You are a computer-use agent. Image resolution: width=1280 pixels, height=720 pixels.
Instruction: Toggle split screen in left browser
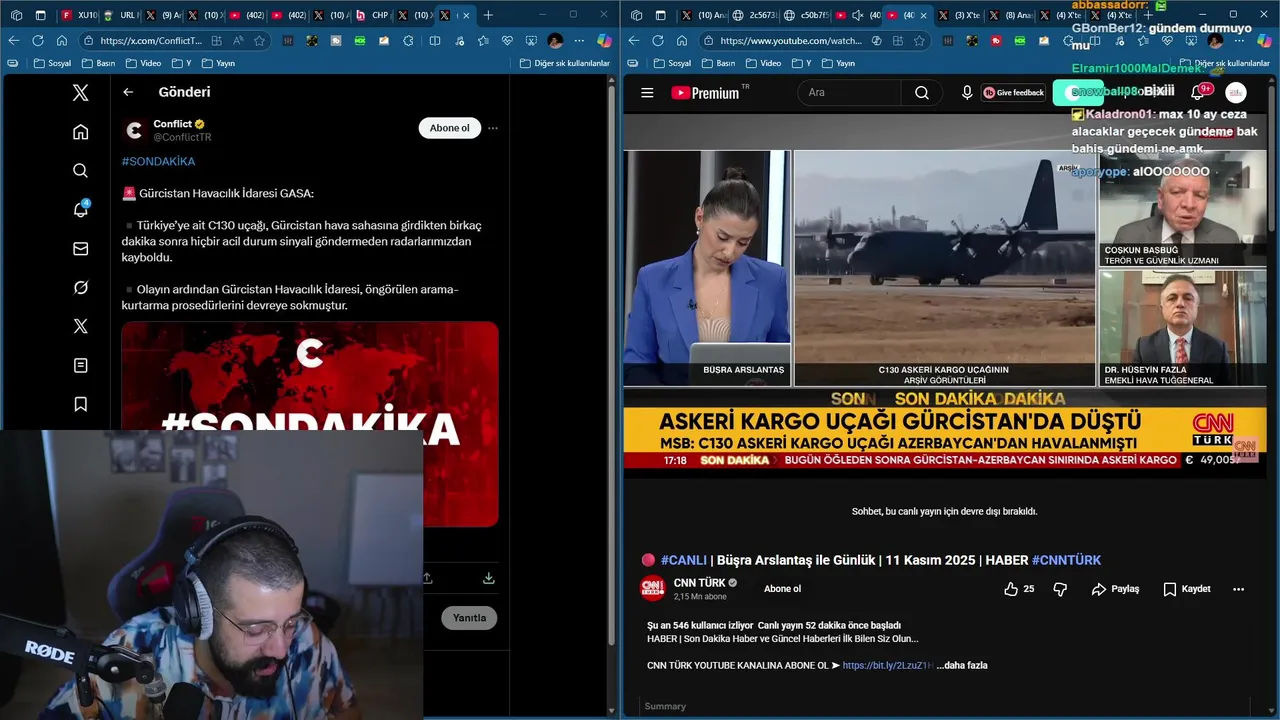[434, 41]
